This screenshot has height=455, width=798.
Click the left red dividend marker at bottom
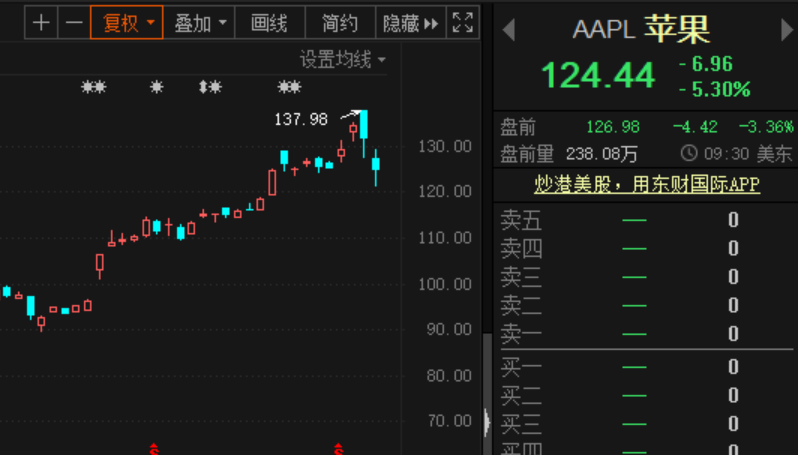[x=154, y=449]
